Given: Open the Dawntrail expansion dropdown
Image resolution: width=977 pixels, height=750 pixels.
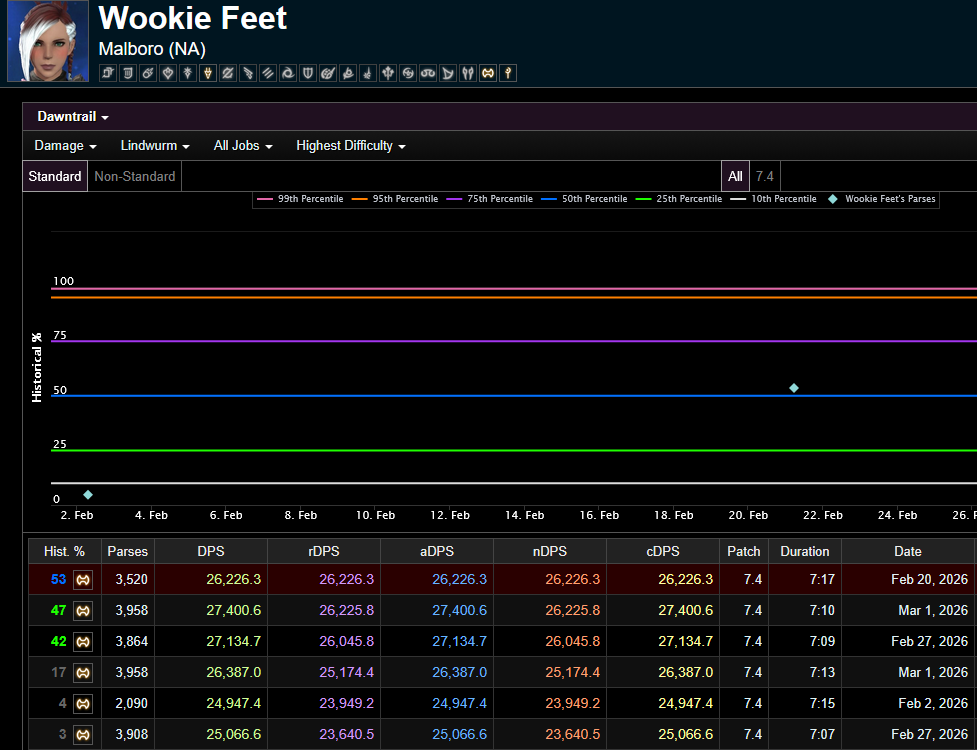Looking at the screenshot, I should tap(73, 117).
